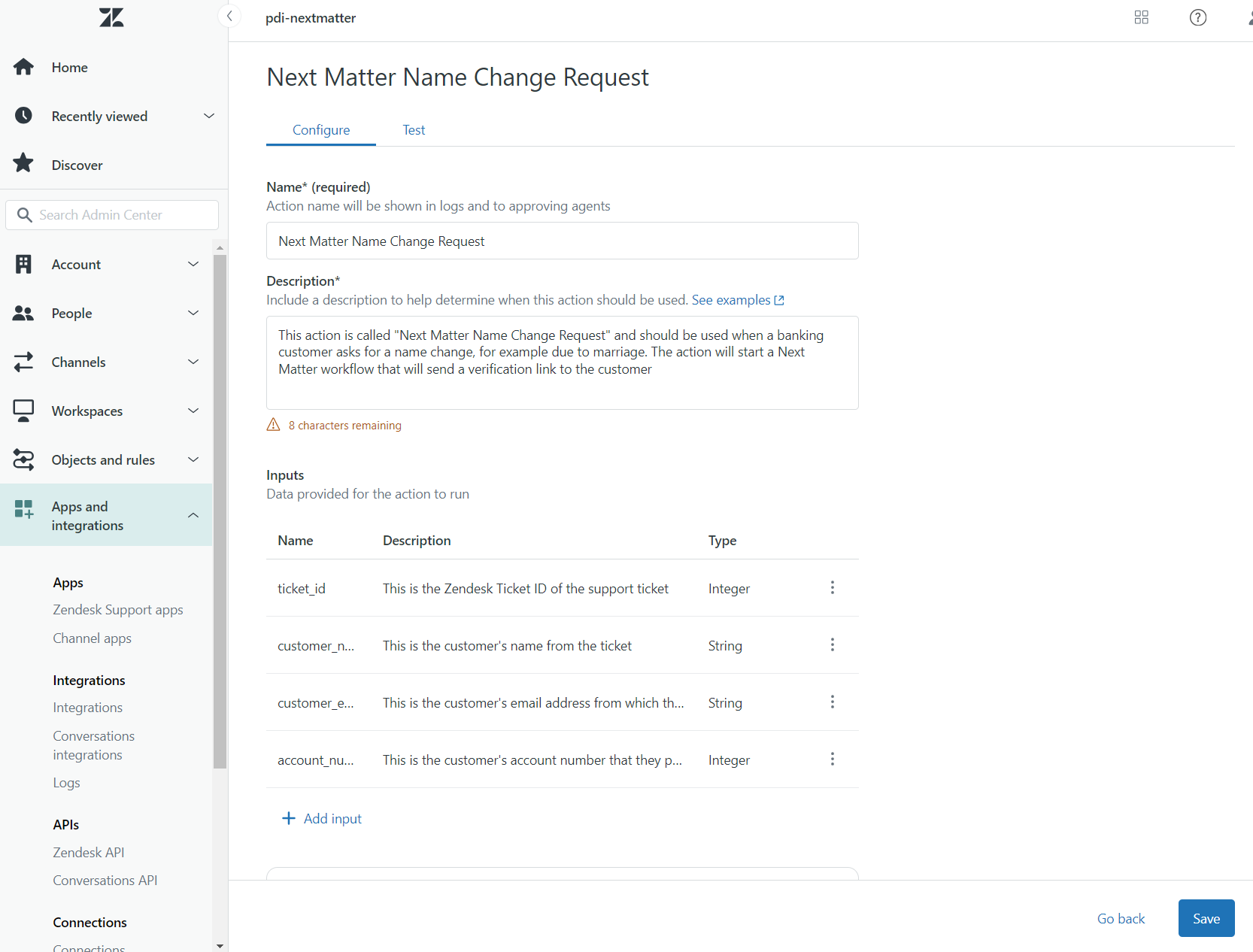Open options menu for customer name input
The width and height of the screenshot is (1253, 952).
pos(832,645)
